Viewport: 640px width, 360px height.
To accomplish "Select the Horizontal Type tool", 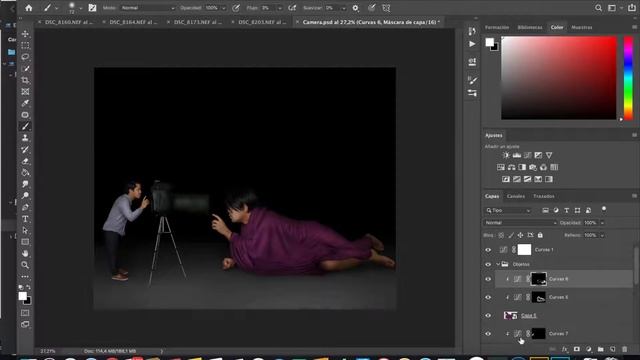I will 25,219.
